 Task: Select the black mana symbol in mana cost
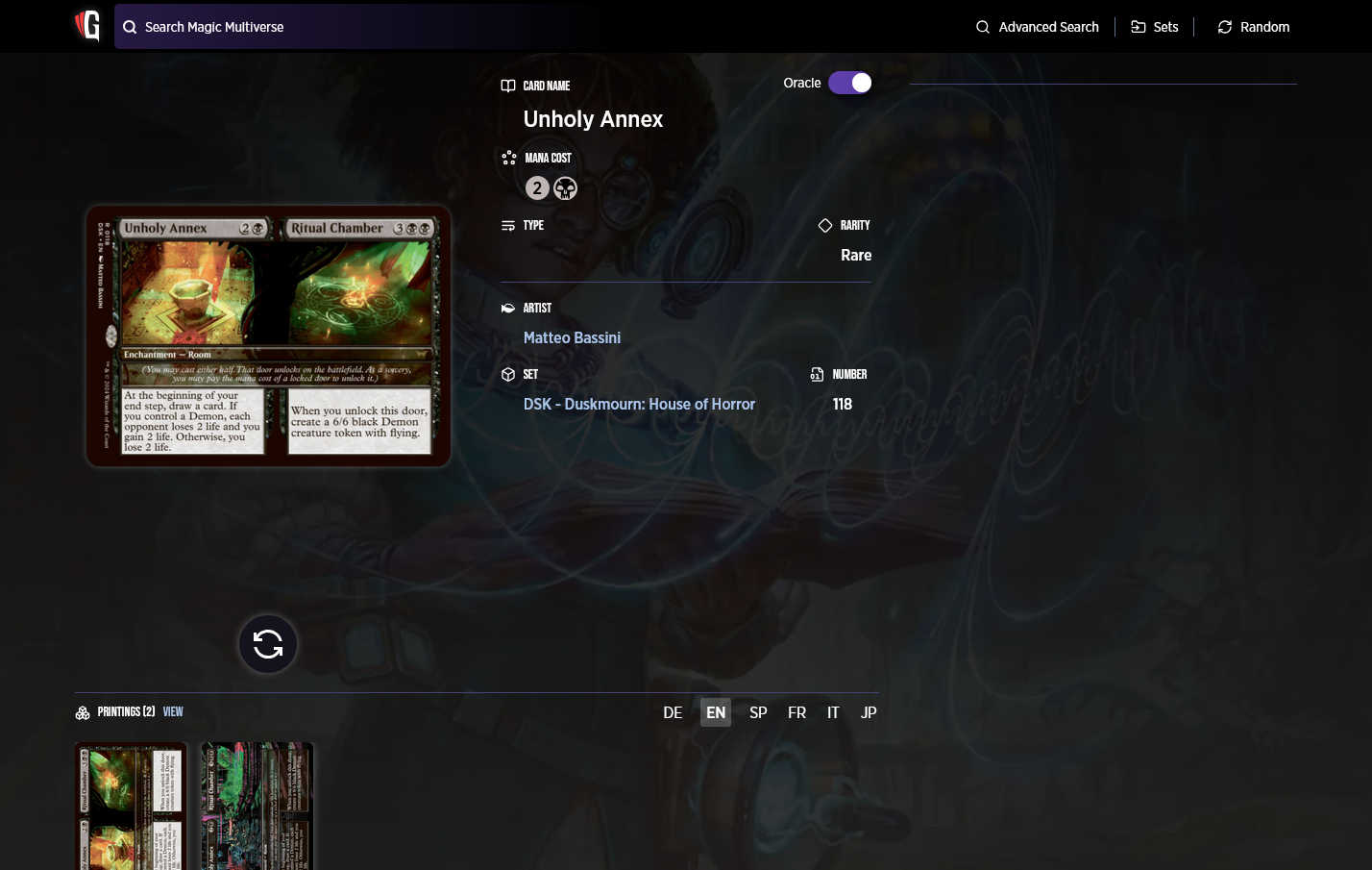[x=566, y=188]
